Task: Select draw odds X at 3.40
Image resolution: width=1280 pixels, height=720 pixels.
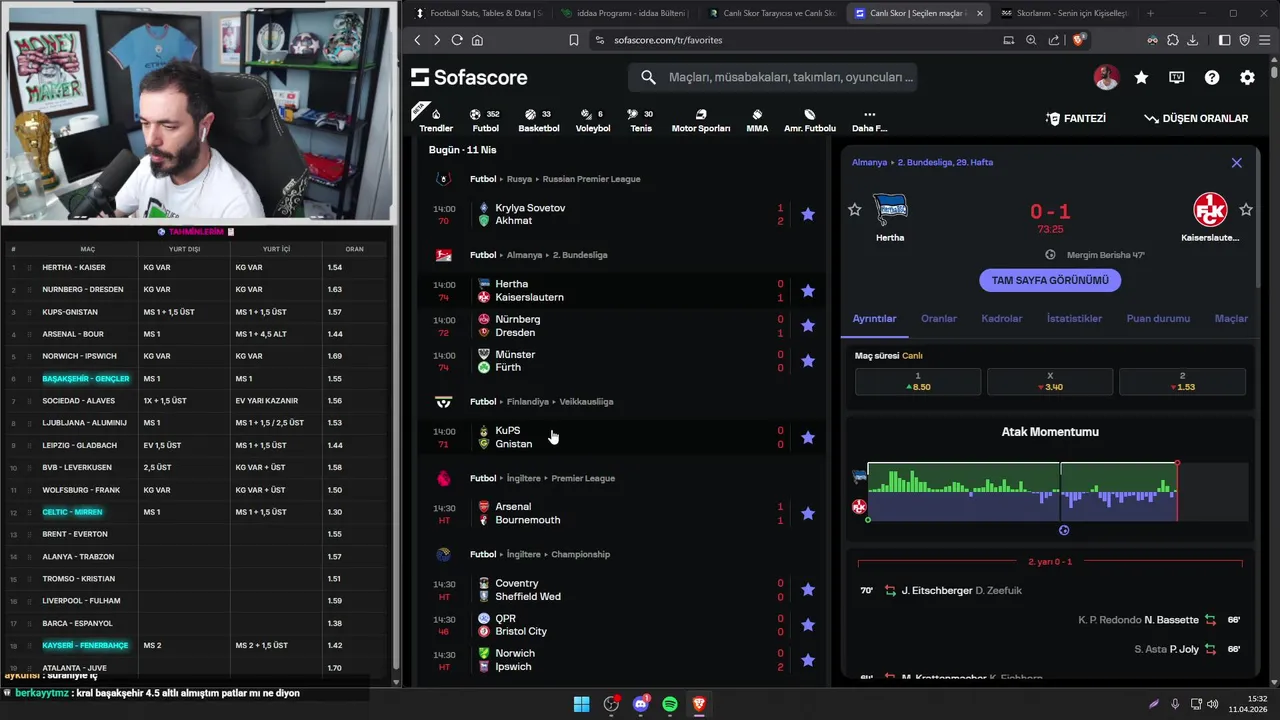Action: click(1050, 381)
